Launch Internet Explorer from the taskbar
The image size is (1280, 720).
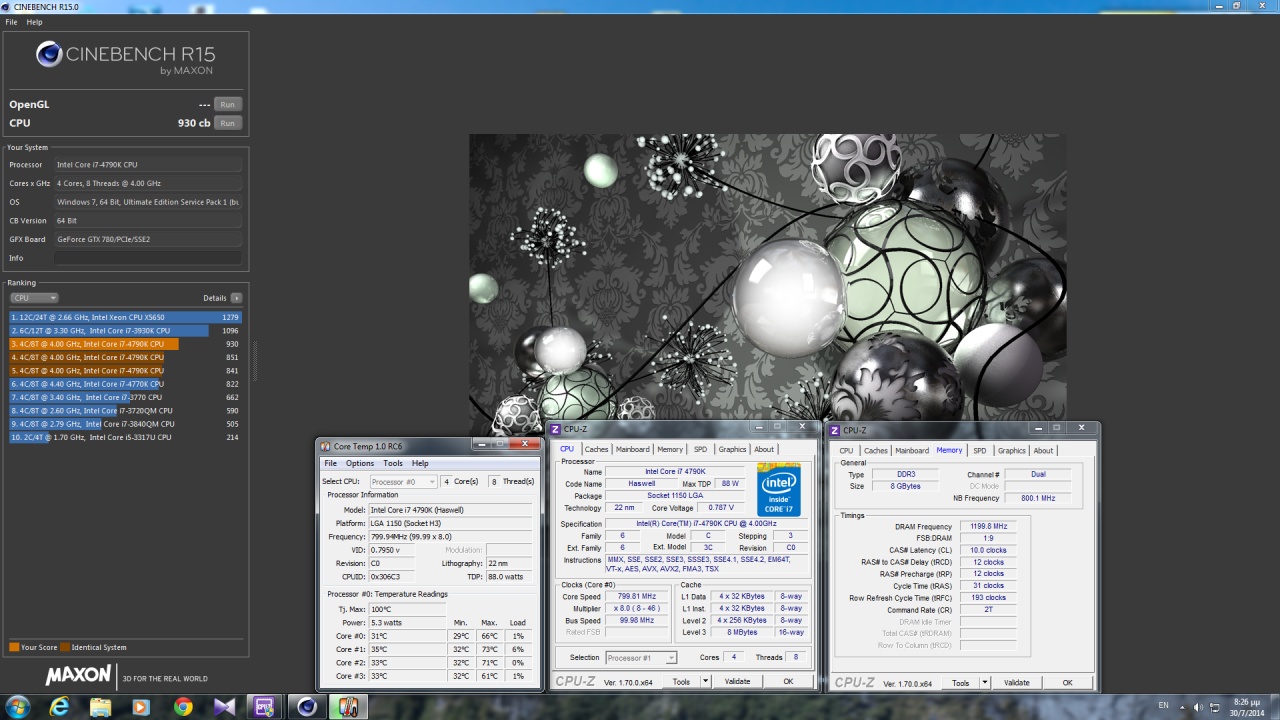tap(60, 707)
